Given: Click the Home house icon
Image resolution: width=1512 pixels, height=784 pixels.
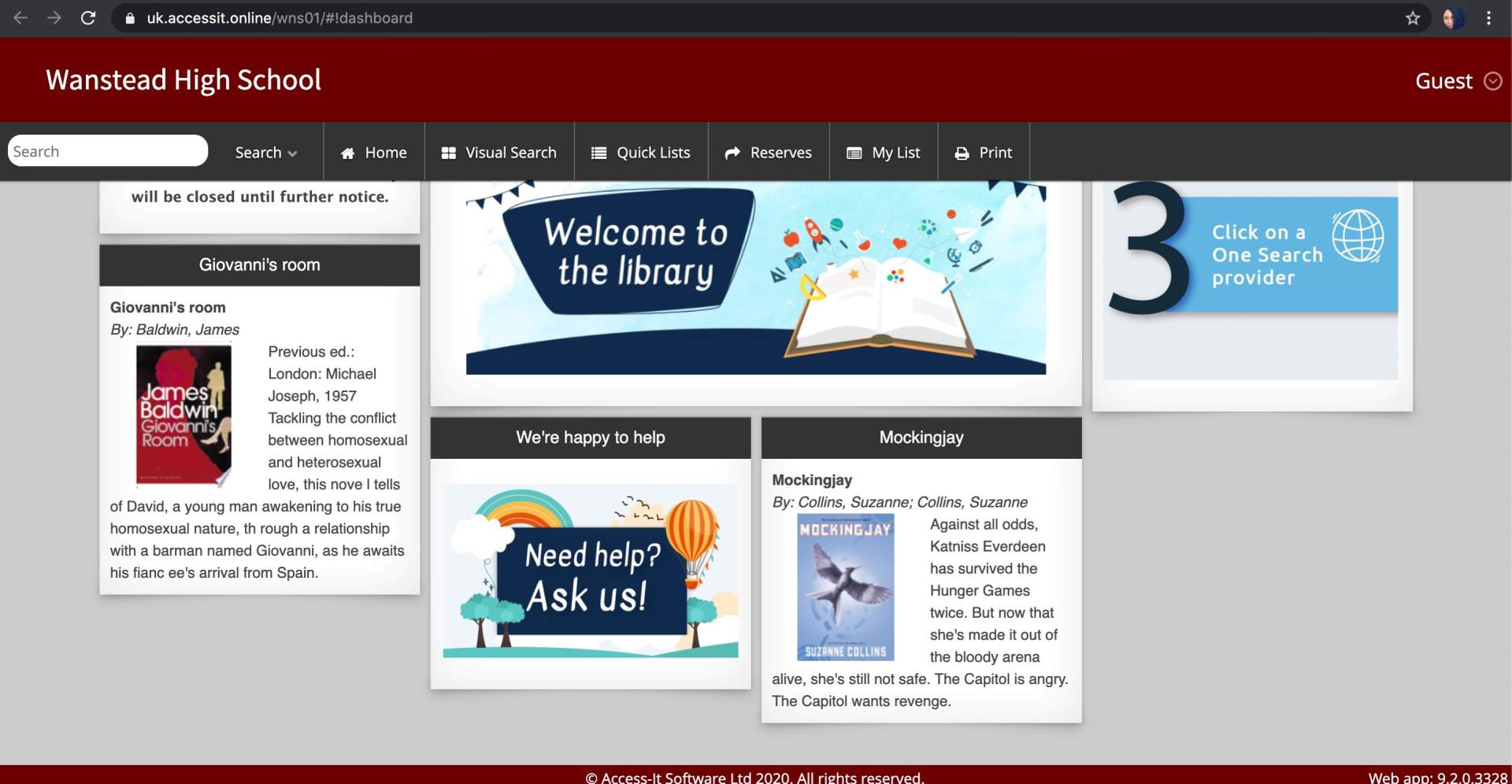Looking at the screenshot, I should point(347,153).
